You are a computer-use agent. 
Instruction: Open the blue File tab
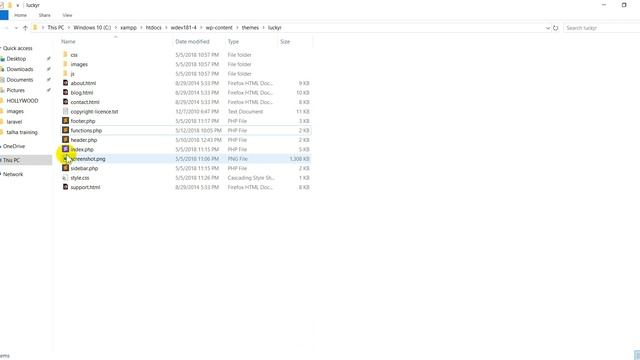click(x=4, y=15)
